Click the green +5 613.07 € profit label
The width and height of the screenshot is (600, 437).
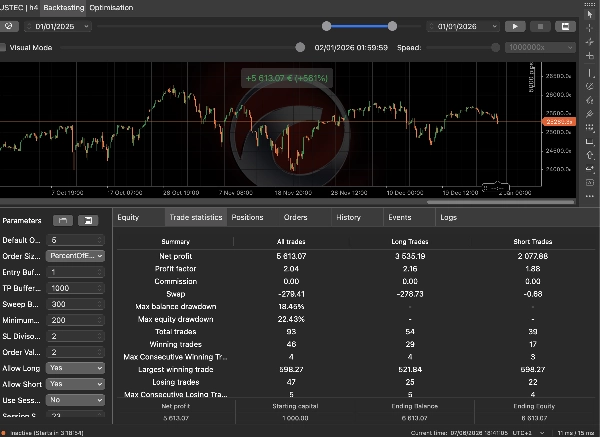287,78
